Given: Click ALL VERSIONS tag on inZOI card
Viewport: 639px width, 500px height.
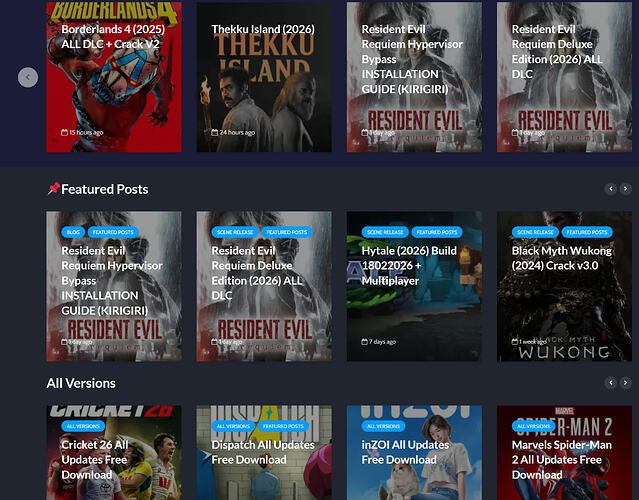Looking at the screenshot, I should [383, 426].
